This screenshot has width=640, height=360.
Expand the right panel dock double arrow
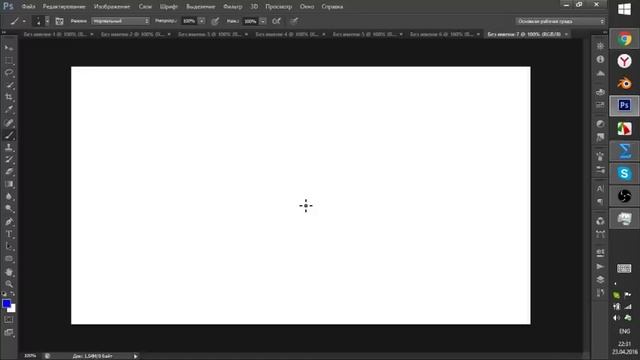click(604, 32)
